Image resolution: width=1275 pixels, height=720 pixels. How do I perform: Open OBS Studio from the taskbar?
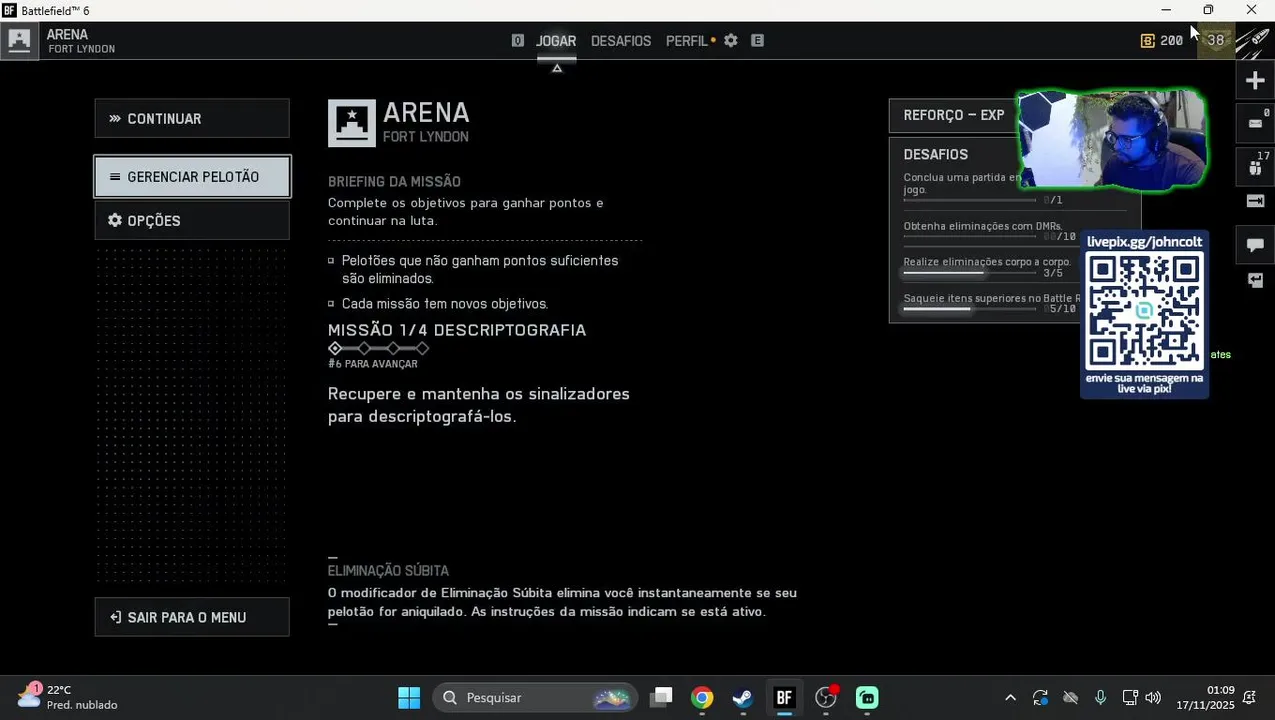[826, 697]
